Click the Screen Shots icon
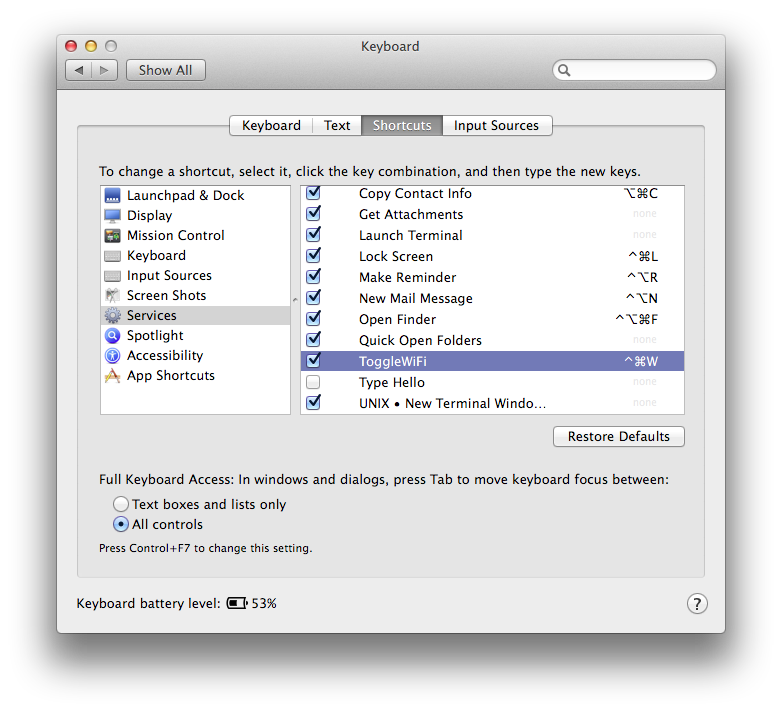Viewport: 782px width, 712px height. click(113, 296)
